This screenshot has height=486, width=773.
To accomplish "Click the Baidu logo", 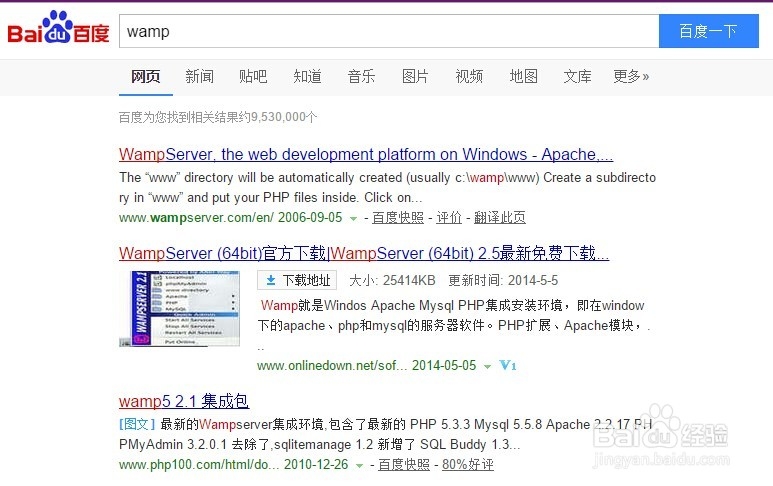I will point(58,28).
